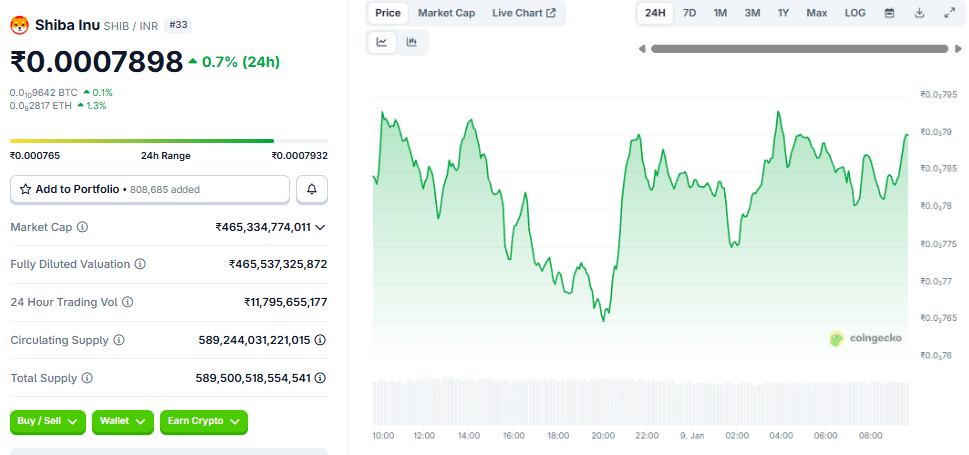
Task: Select the 1Y time range
Action: click(x=784, y=13)
